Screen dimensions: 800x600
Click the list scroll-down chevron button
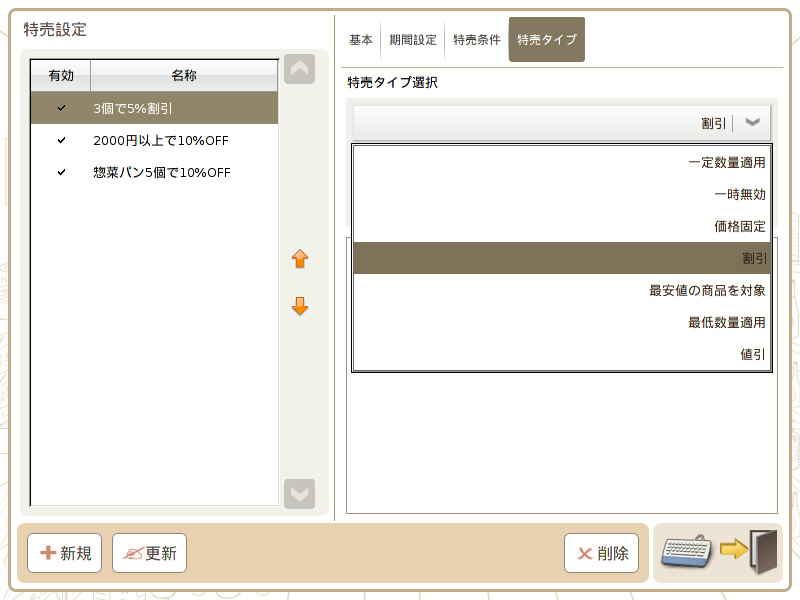click(299, 494)
